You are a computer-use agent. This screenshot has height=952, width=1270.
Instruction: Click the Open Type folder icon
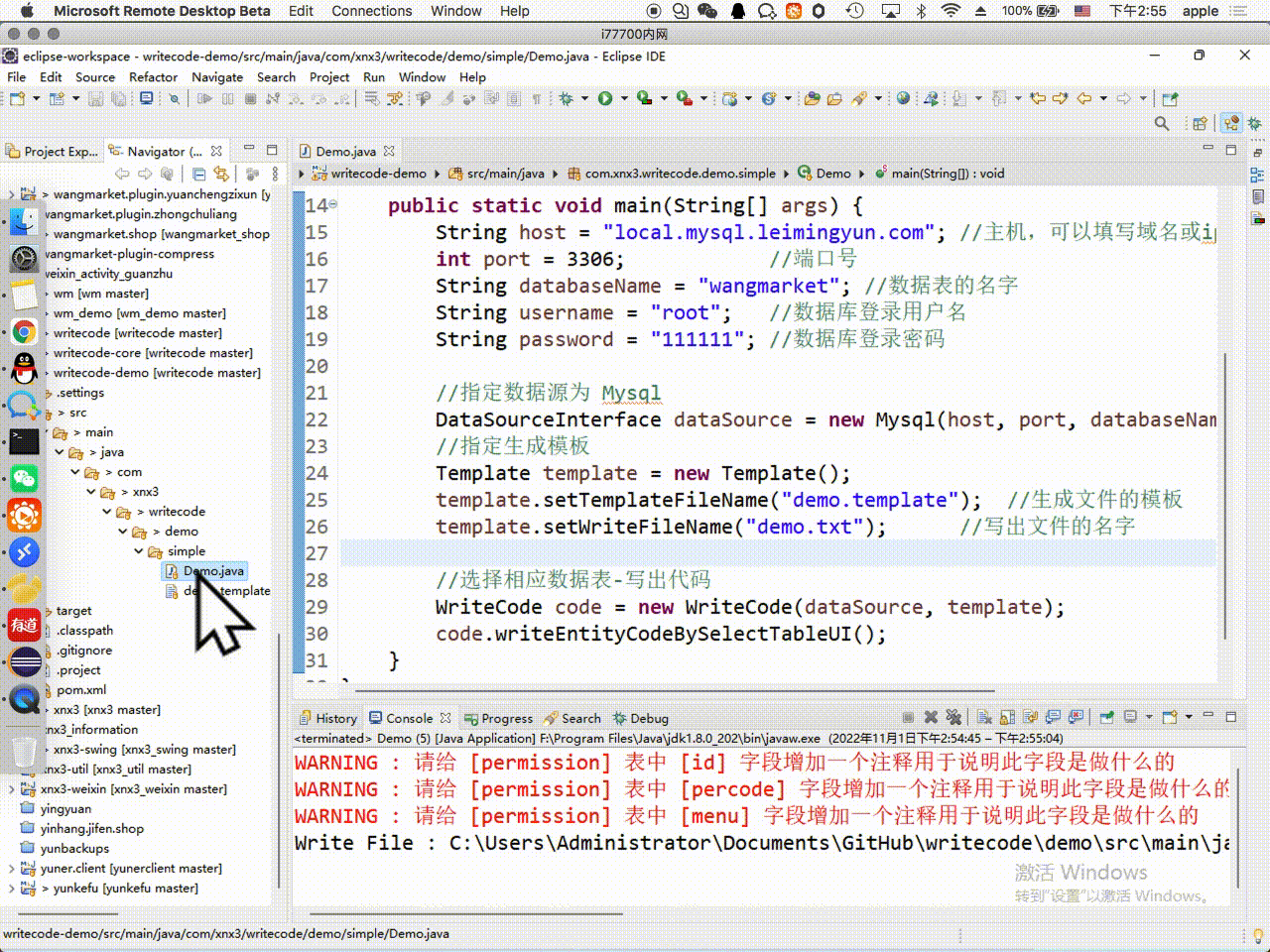coord(812,98)
